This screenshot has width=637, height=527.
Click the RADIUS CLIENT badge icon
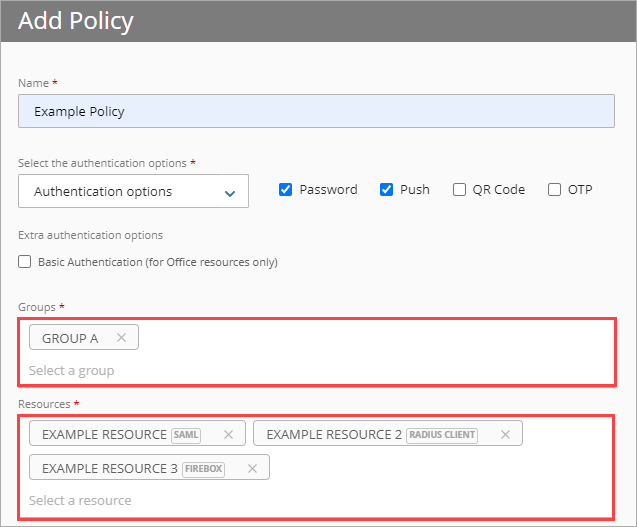(442, 435)
